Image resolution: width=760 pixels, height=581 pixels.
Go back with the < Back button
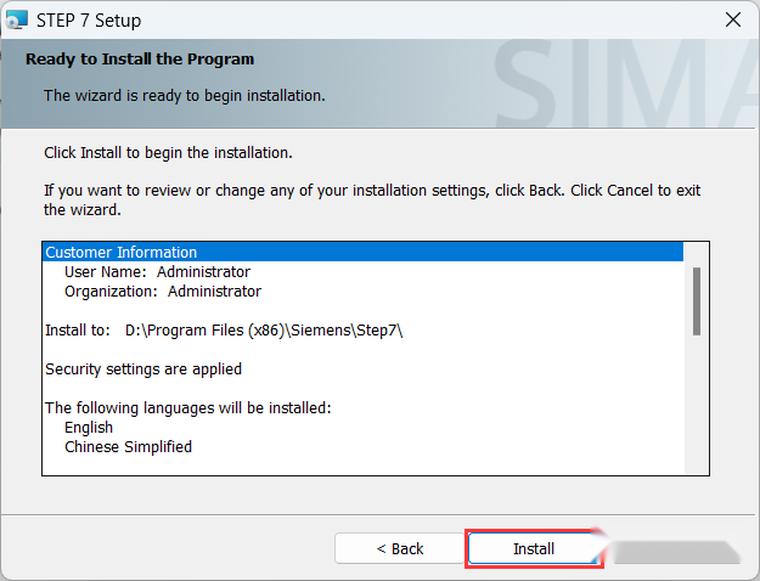[x=400, y=549]
